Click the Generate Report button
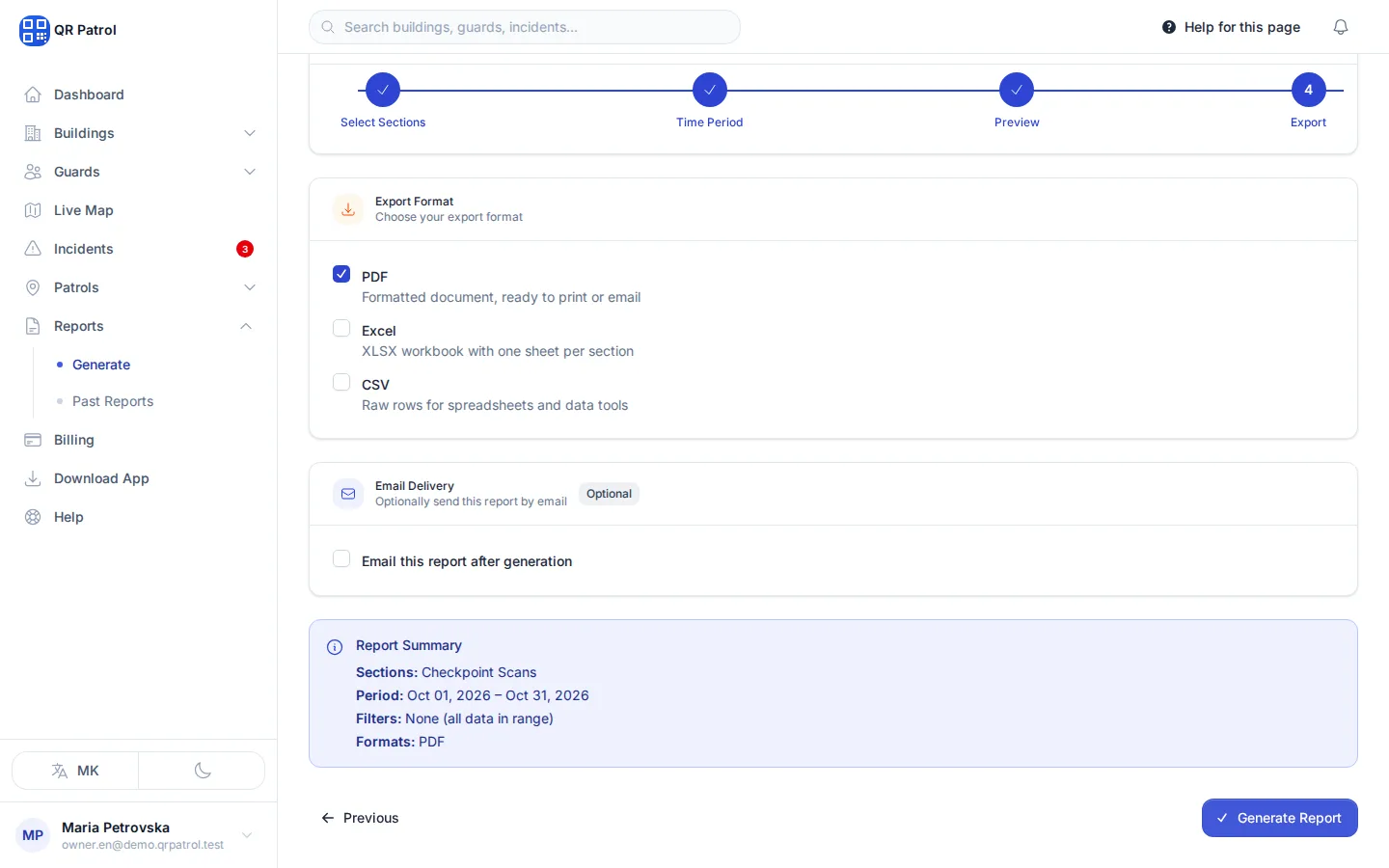1389x868 pixels. [1279, 818]
